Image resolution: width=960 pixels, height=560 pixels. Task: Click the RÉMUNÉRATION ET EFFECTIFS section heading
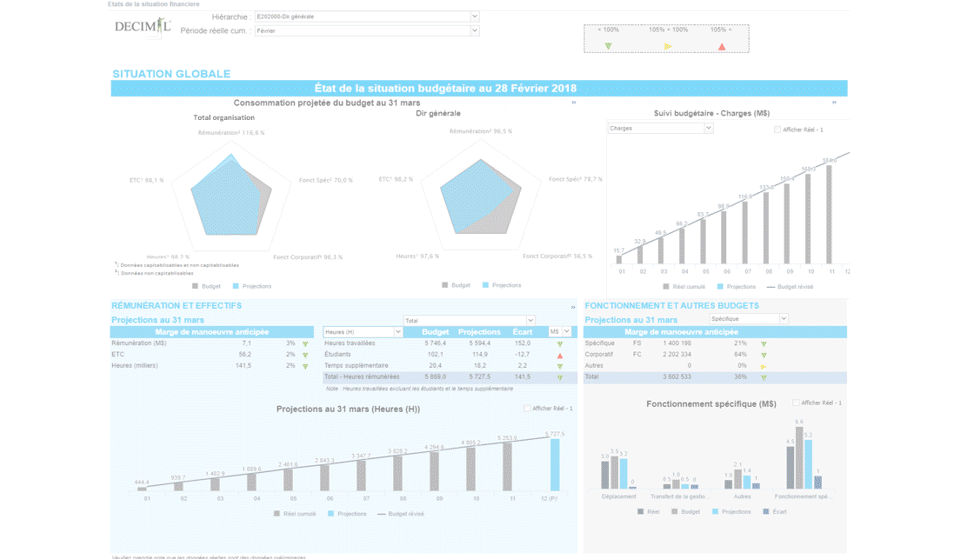tap(176, 305)
